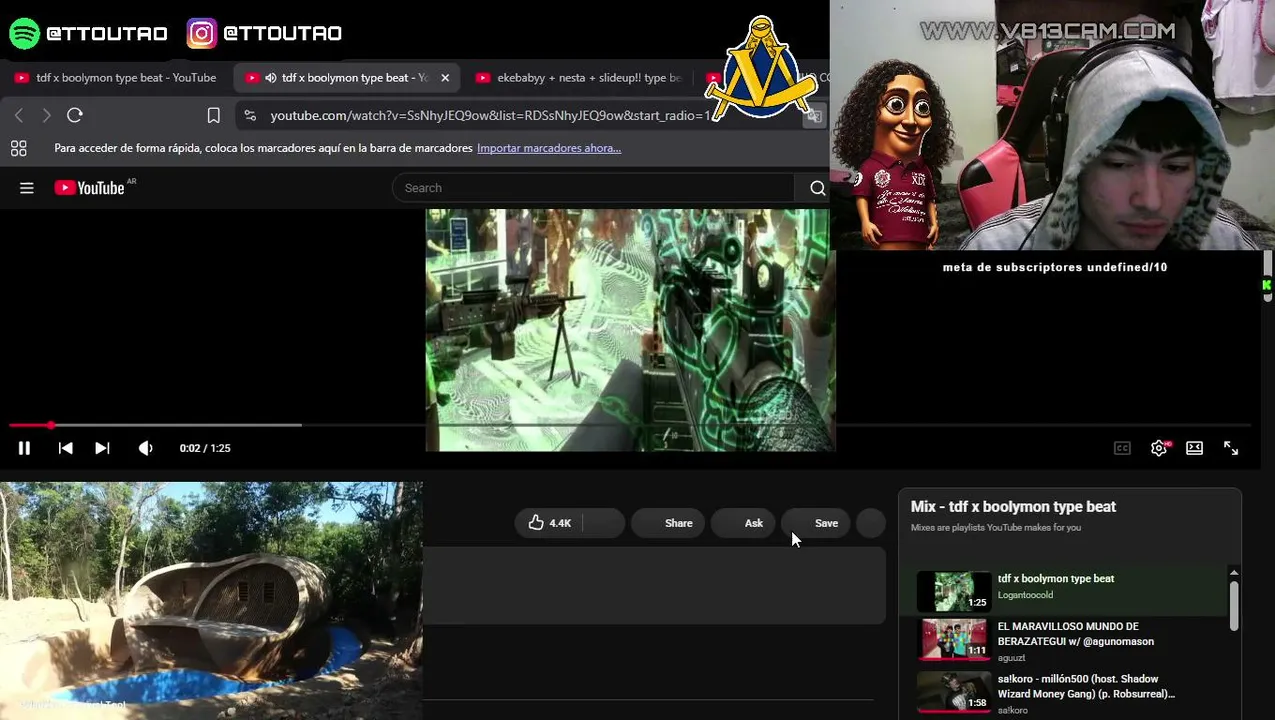Click the Ask button
The image size is (1275, 720).
click(744, 523)
